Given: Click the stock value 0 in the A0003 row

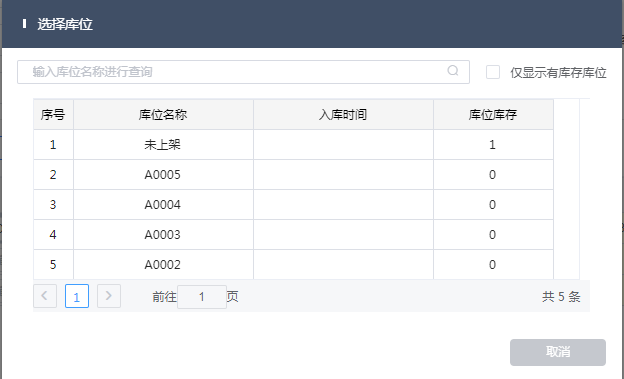Looking at the screenshot, I should click(x=493, y=234).
